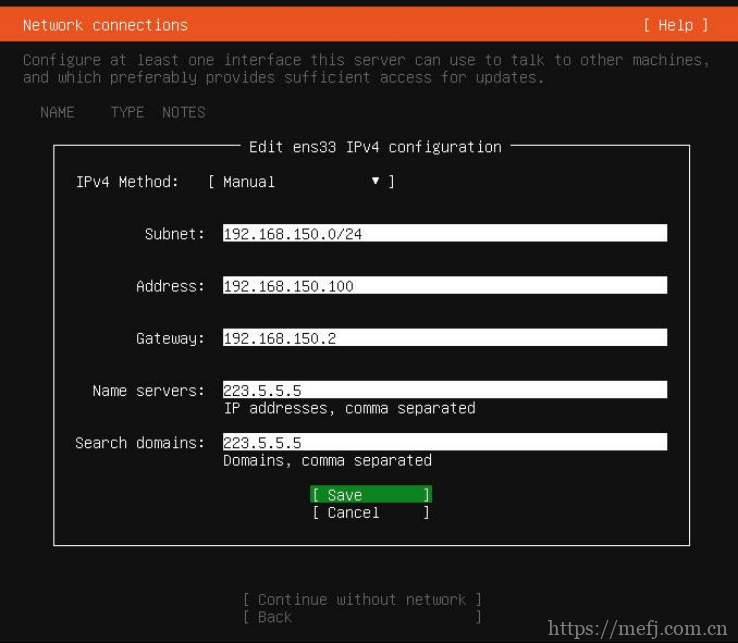
Task: Click the Search domains input field
Action: [444, 442]
